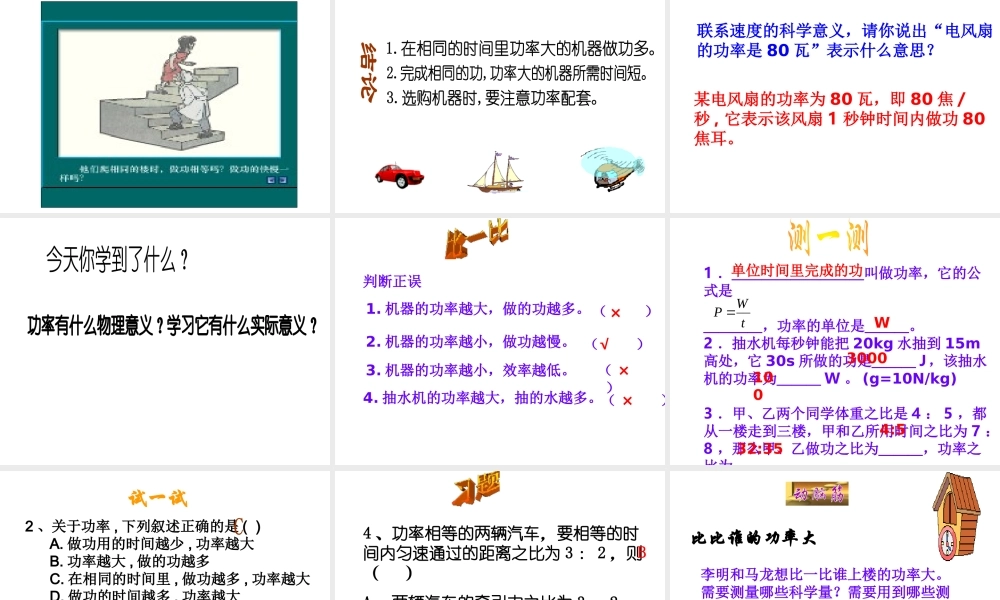This screenshot has height=600, width=1000.
Task: Click the line 需要测量哪些科学量
Action: tap(825, 592)
